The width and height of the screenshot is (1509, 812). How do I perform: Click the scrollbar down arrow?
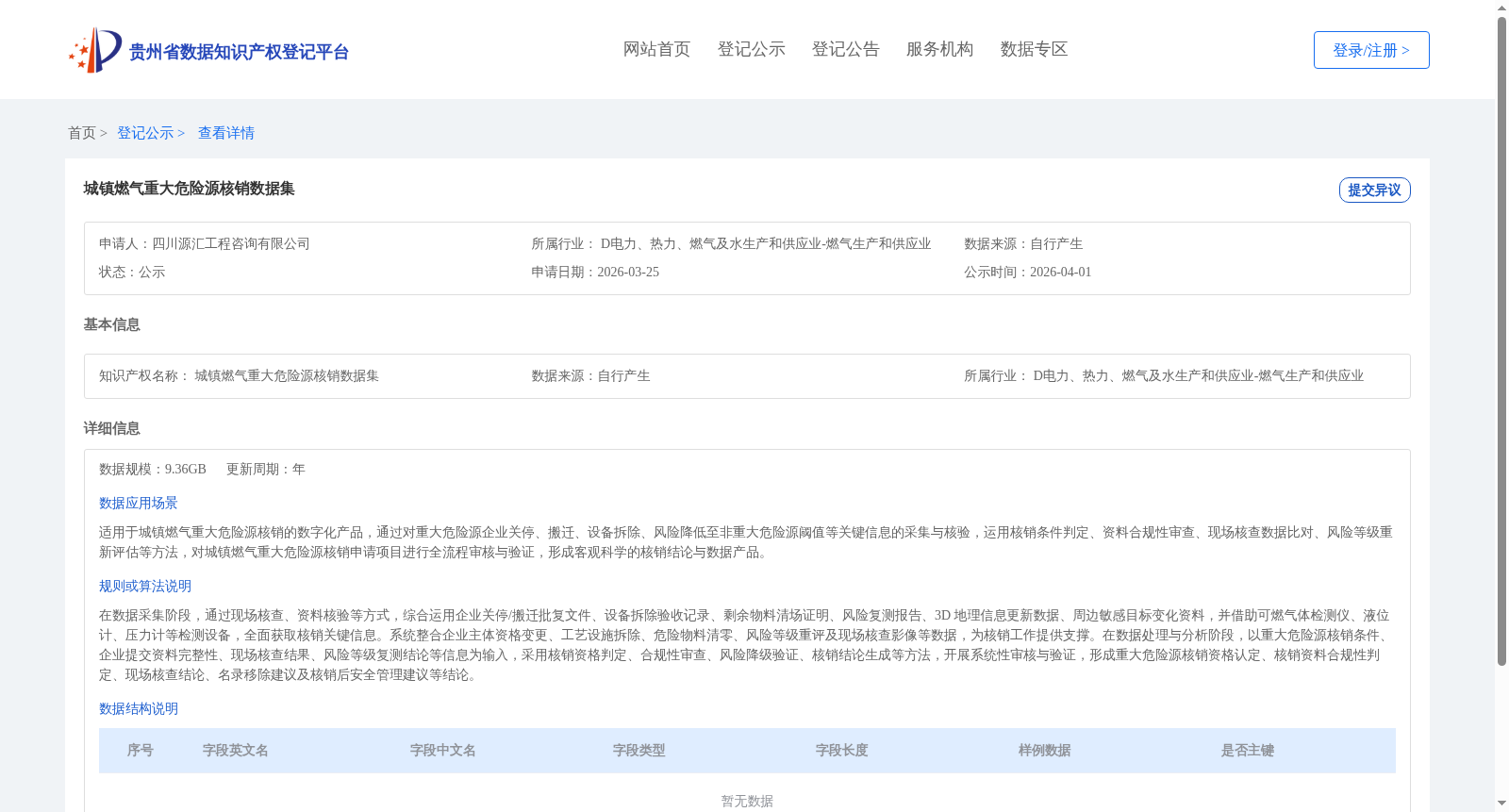[x=1501, y=804]
